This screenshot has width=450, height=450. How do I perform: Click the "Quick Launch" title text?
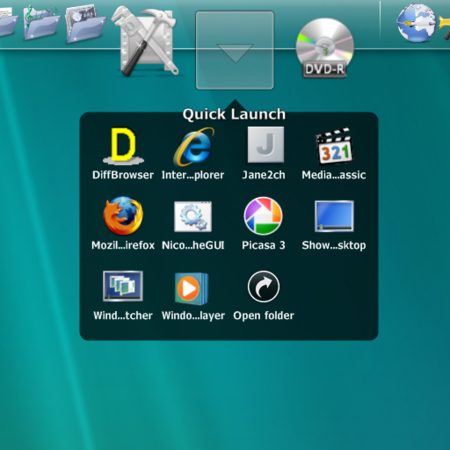pyautogui.click(x=234, y=114)
